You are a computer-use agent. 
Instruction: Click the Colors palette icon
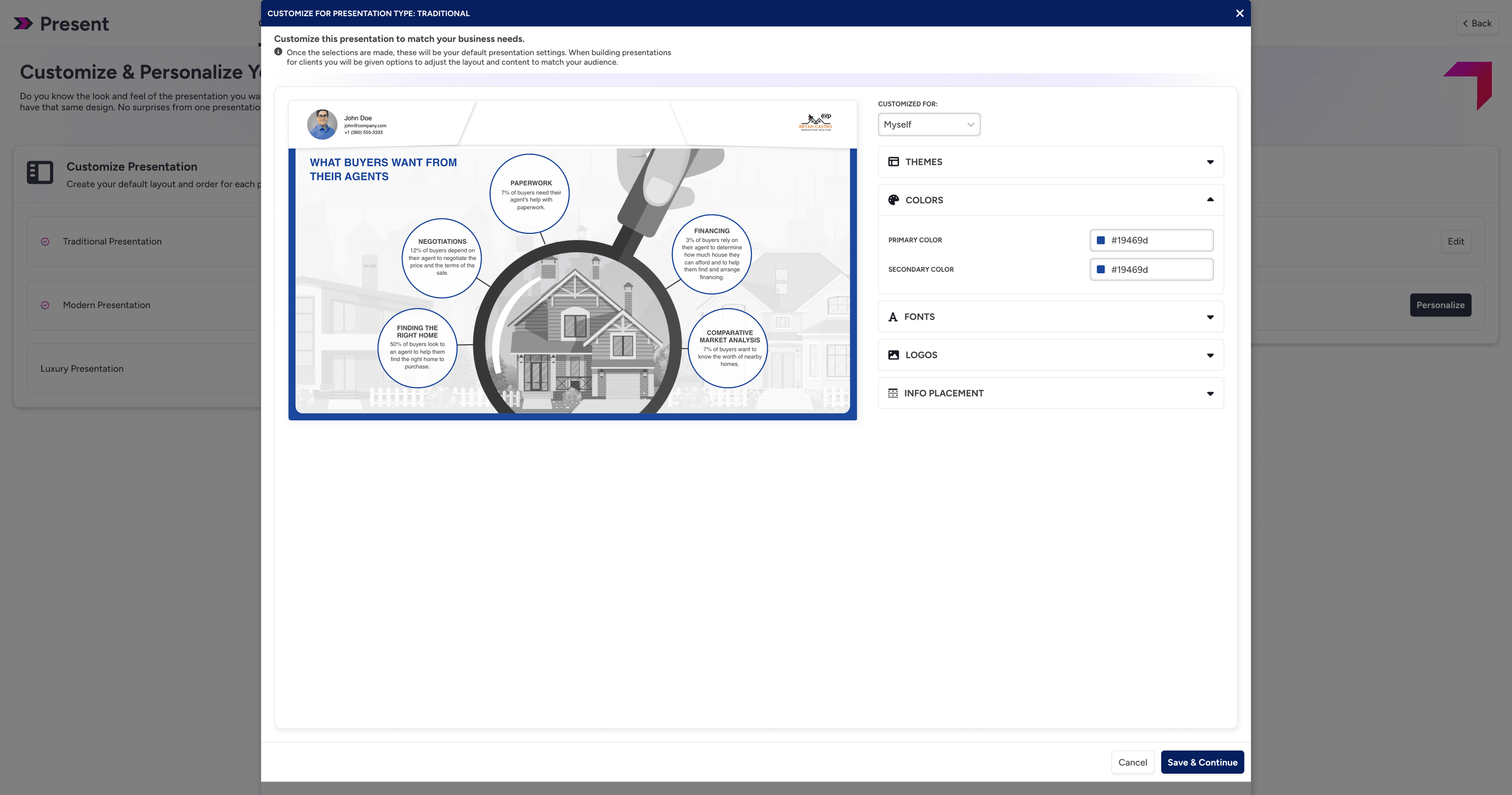[893, 200]
